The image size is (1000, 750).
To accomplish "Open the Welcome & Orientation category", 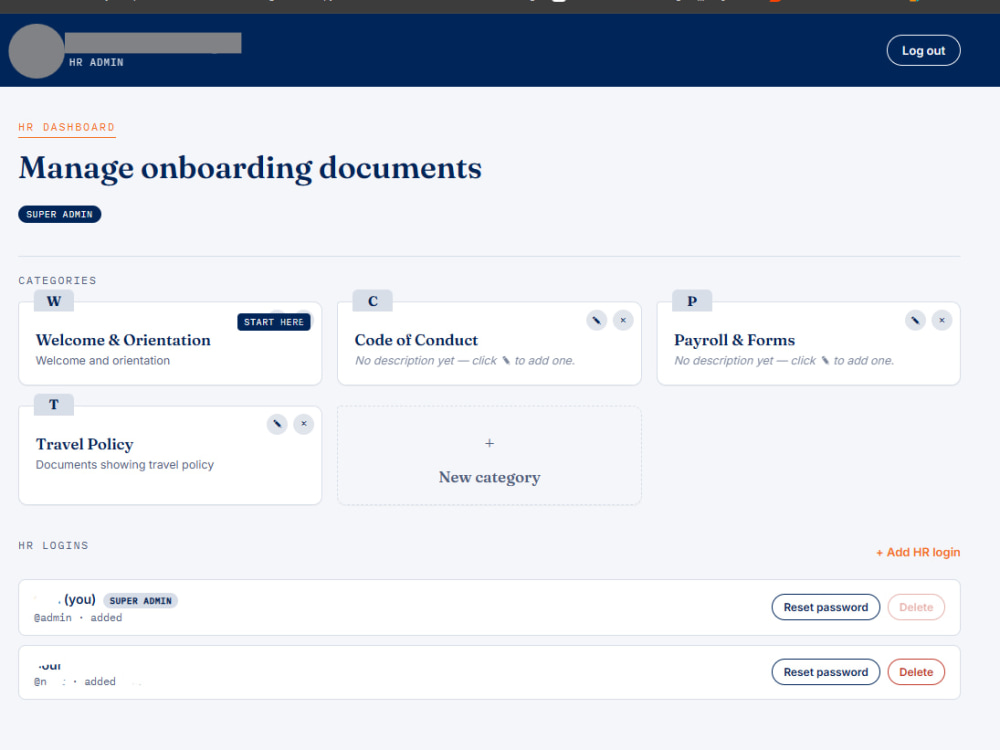I will pyautogui.click(x=123, y=340).
